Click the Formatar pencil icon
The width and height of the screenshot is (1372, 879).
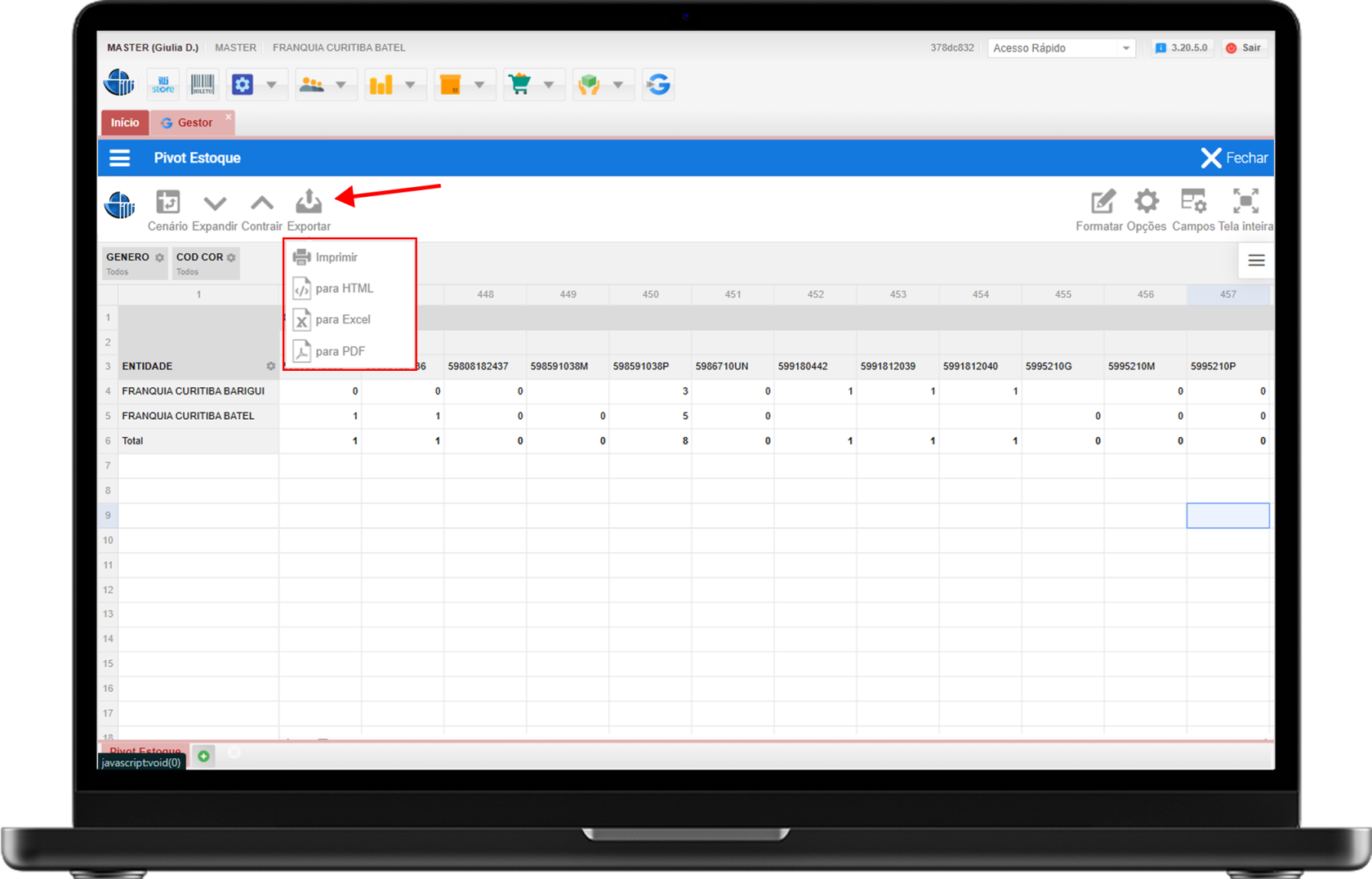(1102, 202)
